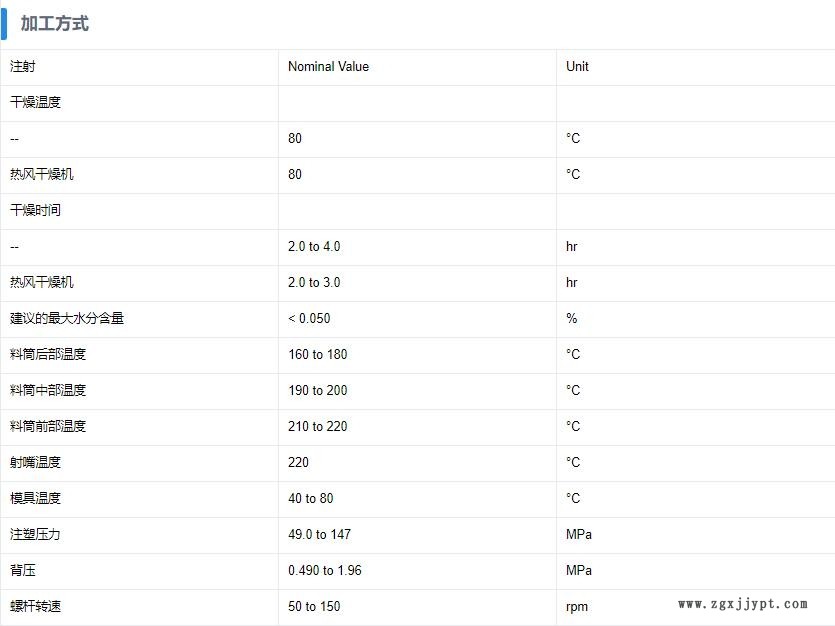Screen dimensions: 835x626
Task: Select the Unit column header
Action: coord(577,67)
